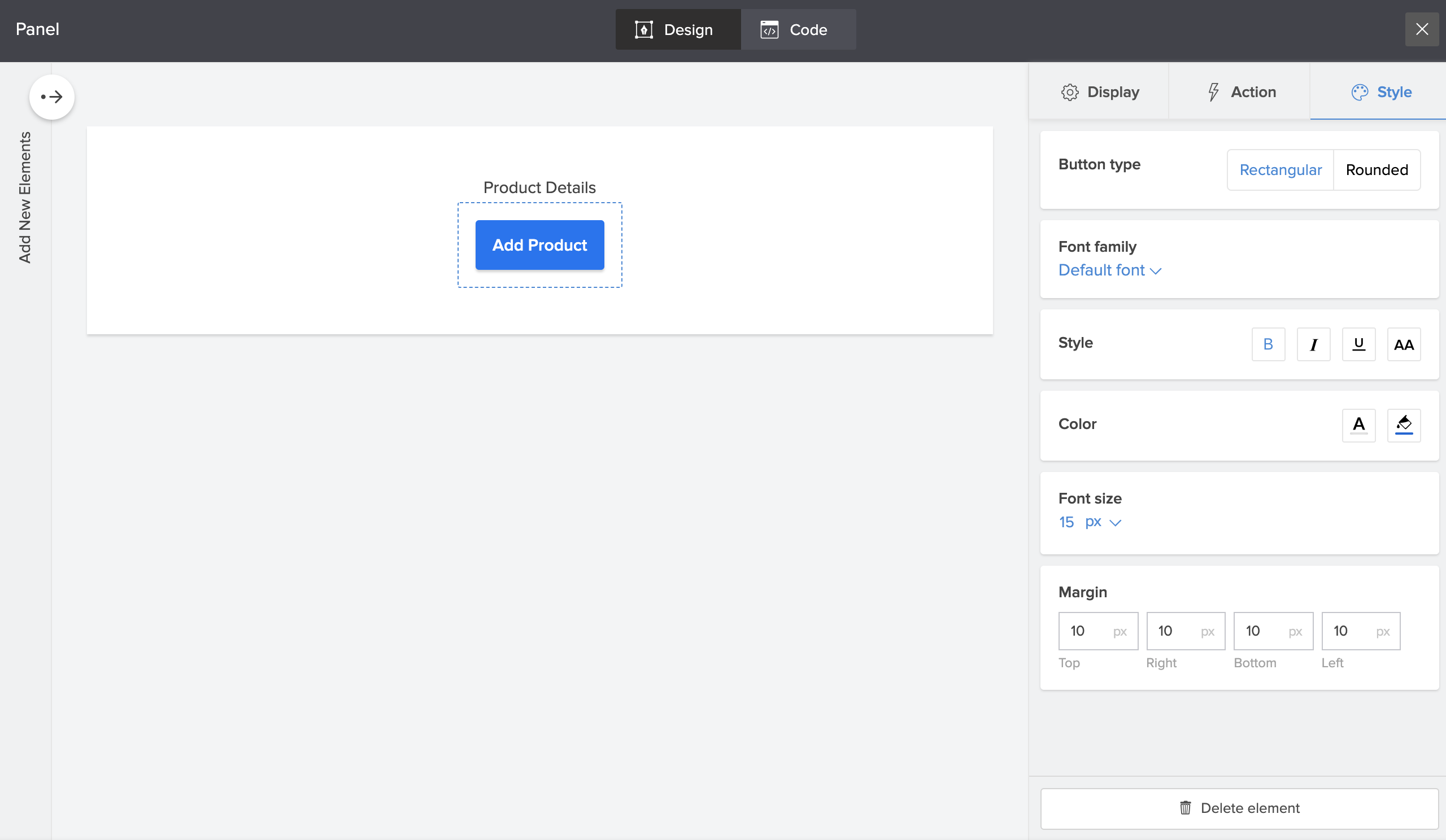The image size is (1446, 840).
Task: Switch to Code view
Action: click(x=798, y=29)
